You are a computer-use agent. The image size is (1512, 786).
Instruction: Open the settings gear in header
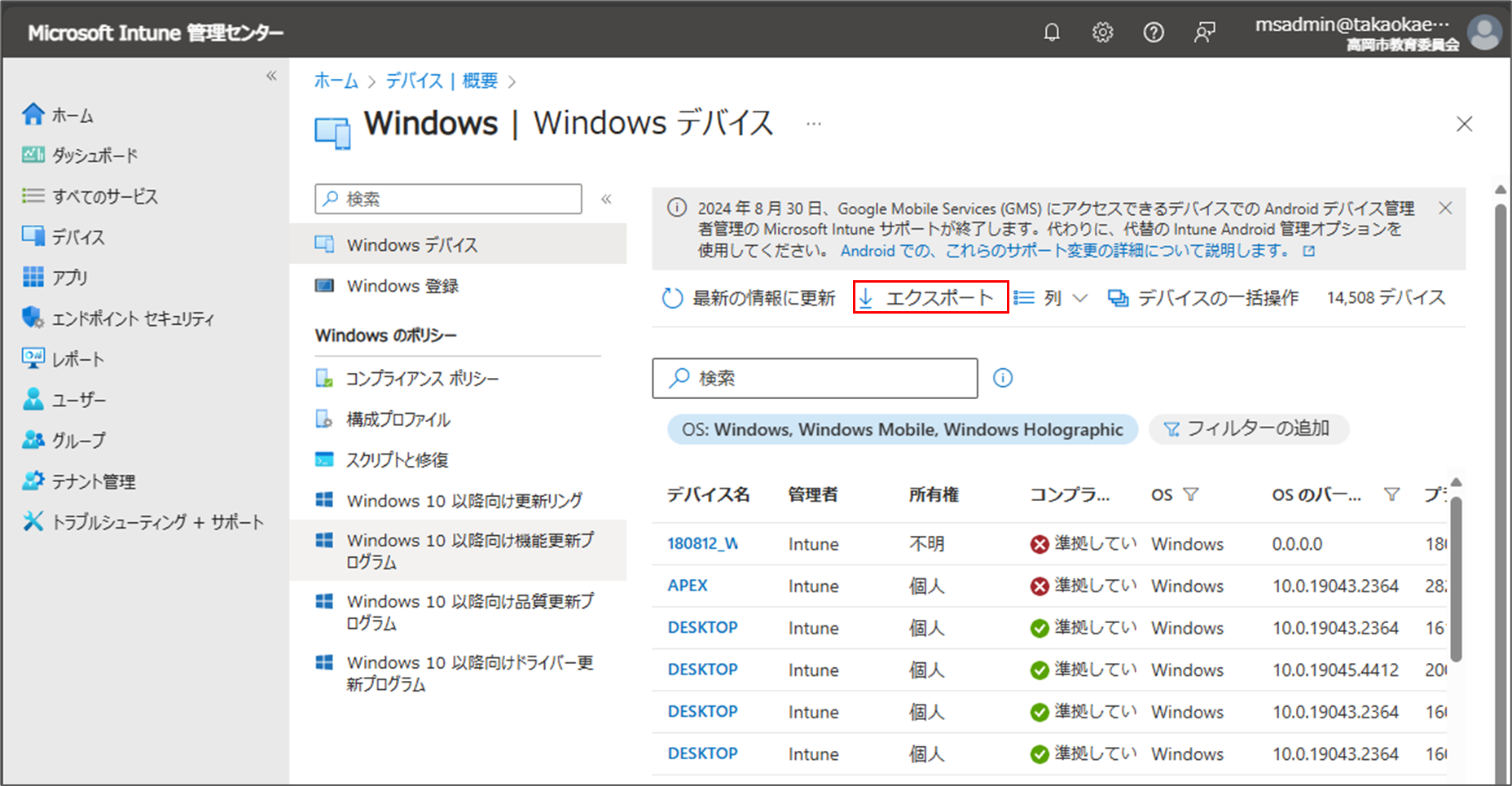(1102, 33)
